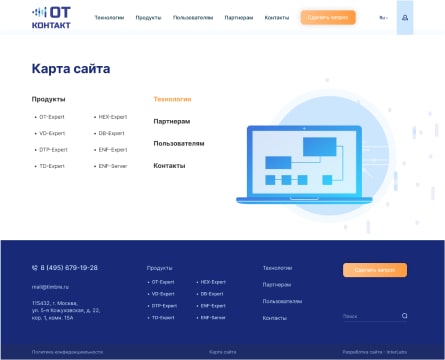445x360 pixels.
Task: Go to Партнерам in the header menu
Action: [x=239, y=18]
